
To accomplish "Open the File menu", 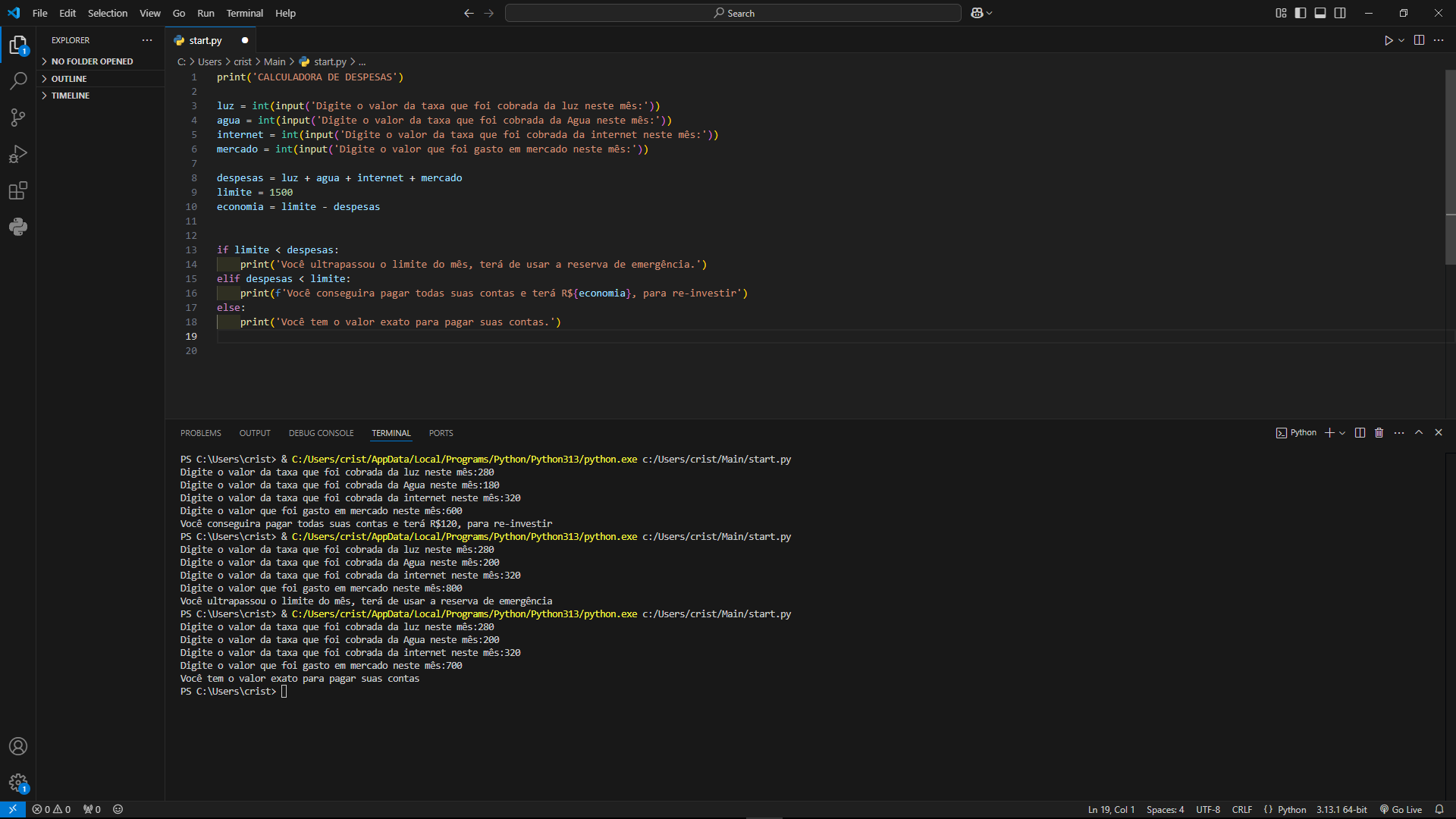I will (40, 13).
